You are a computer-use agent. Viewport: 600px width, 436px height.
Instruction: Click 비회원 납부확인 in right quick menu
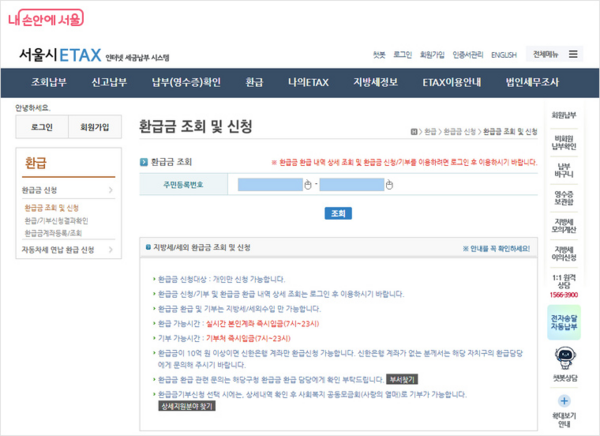(564, 142)
